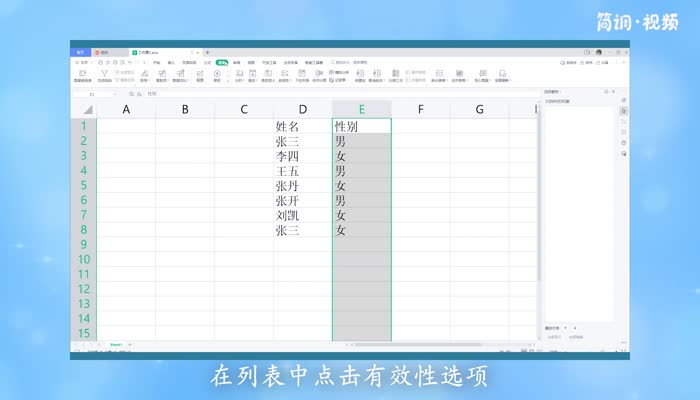
Task: Switch to the Start (开始) ribbon tab
Action: pos(156,62)
